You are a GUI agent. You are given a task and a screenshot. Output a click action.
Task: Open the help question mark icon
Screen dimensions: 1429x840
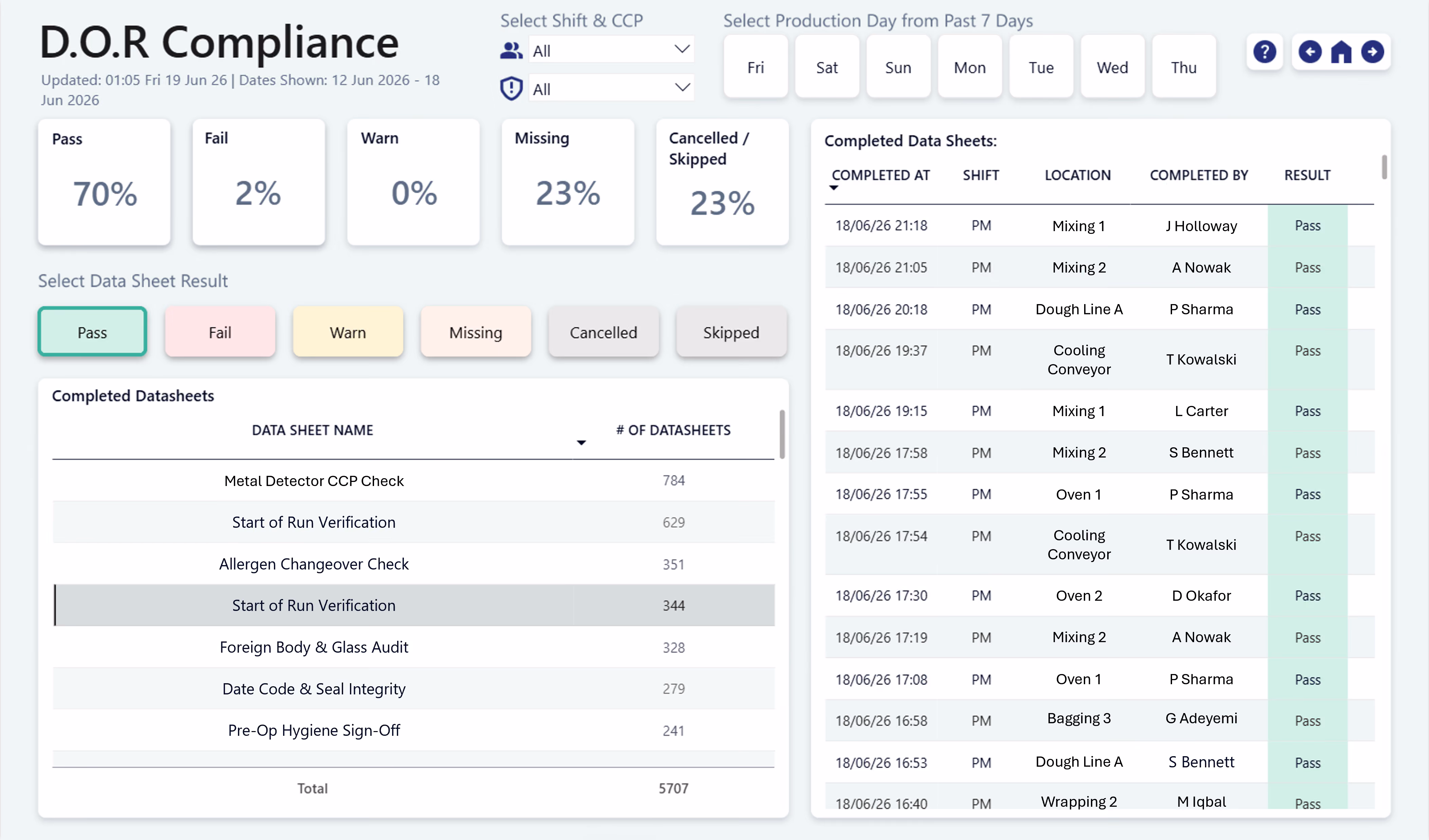click(1264, 52)
